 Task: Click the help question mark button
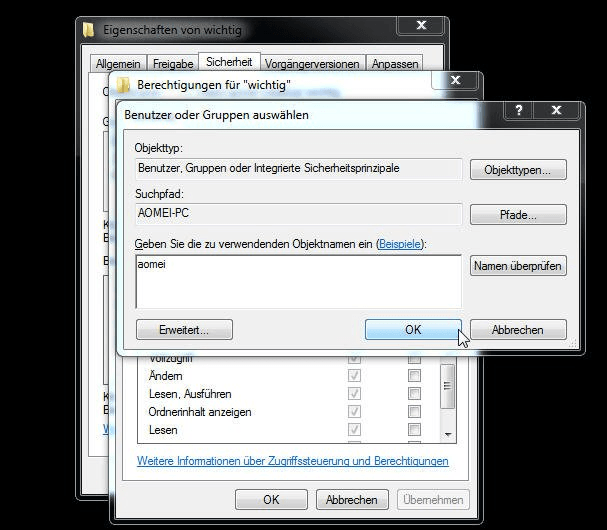pos(519,111)
